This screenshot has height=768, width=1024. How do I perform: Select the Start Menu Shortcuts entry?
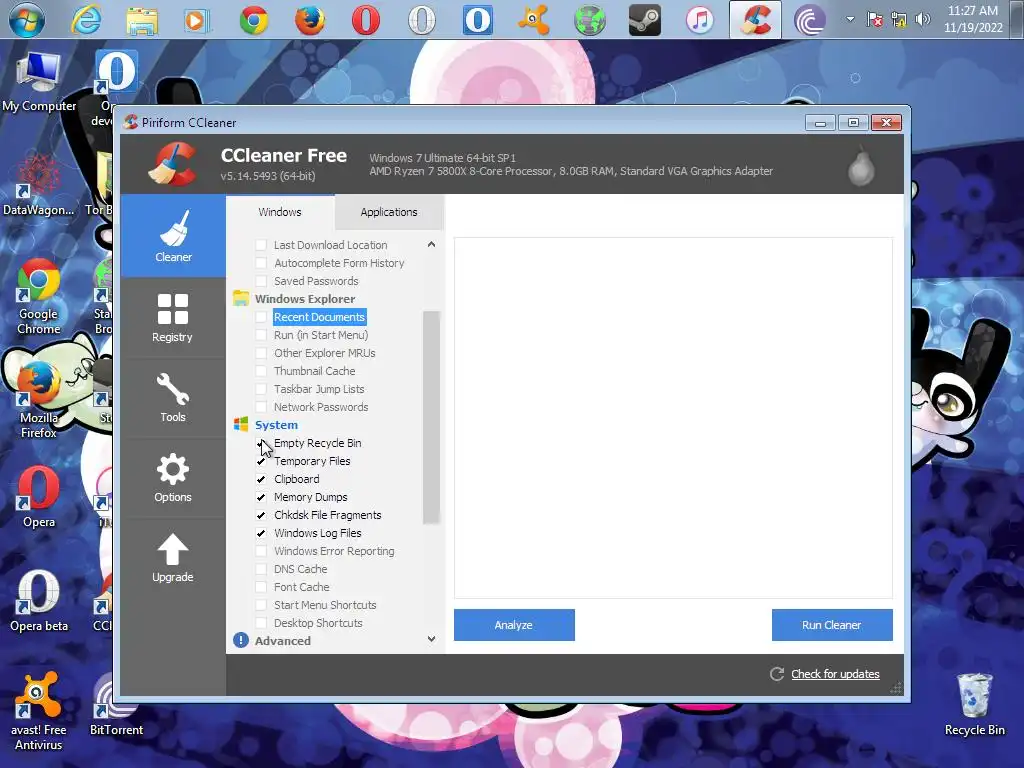point(325,605)
